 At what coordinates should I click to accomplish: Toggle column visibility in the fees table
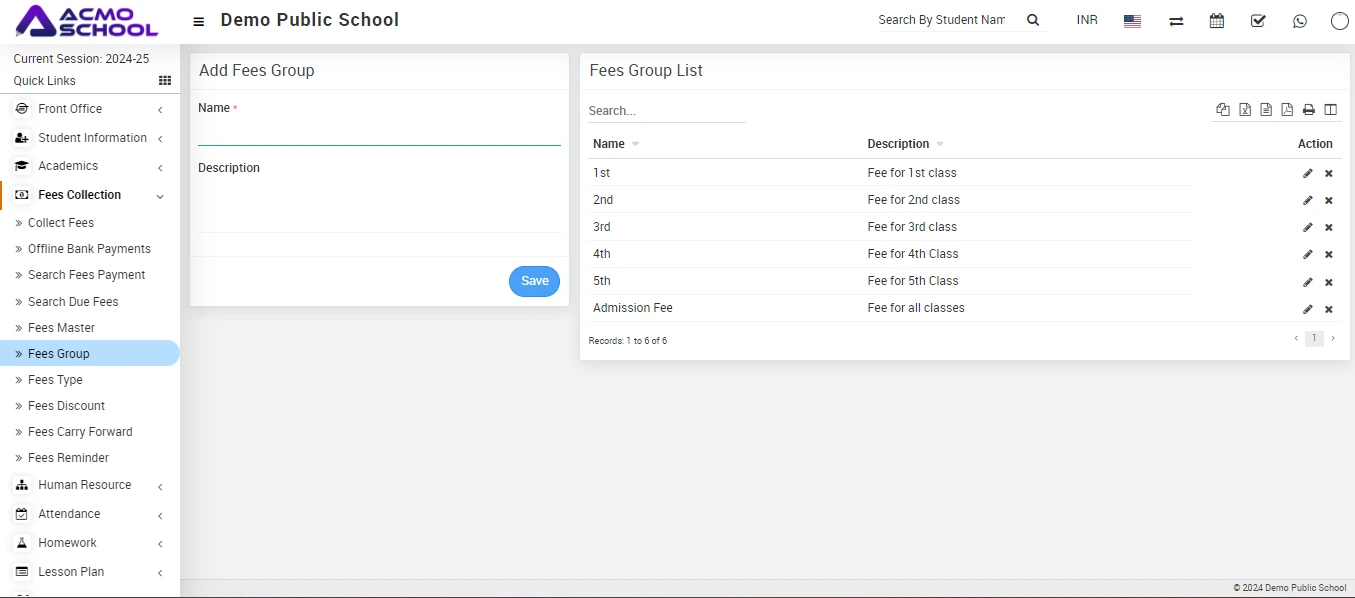click(1330, 110)
